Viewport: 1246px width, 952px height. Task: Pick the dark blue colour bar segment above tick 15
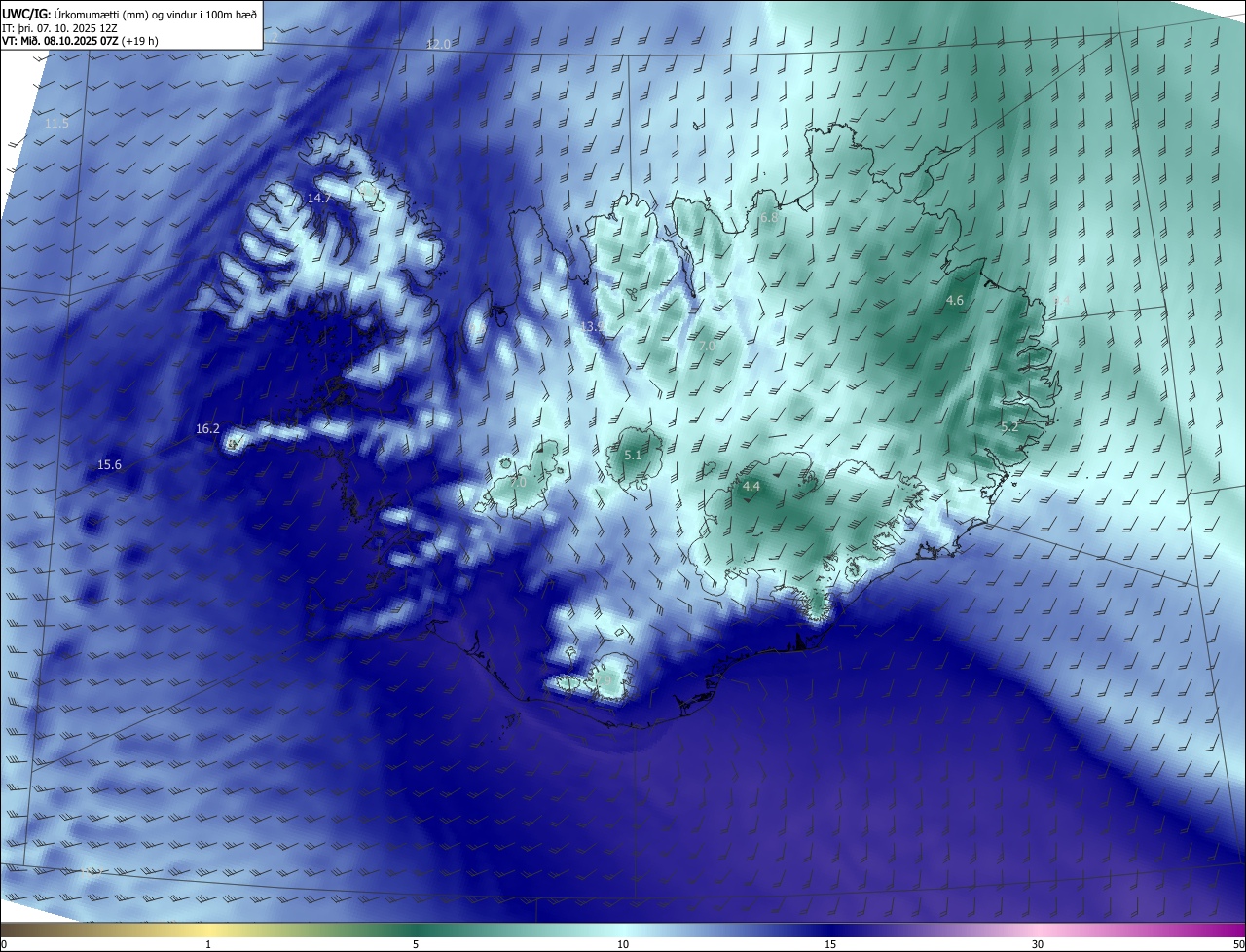point(830,930)
